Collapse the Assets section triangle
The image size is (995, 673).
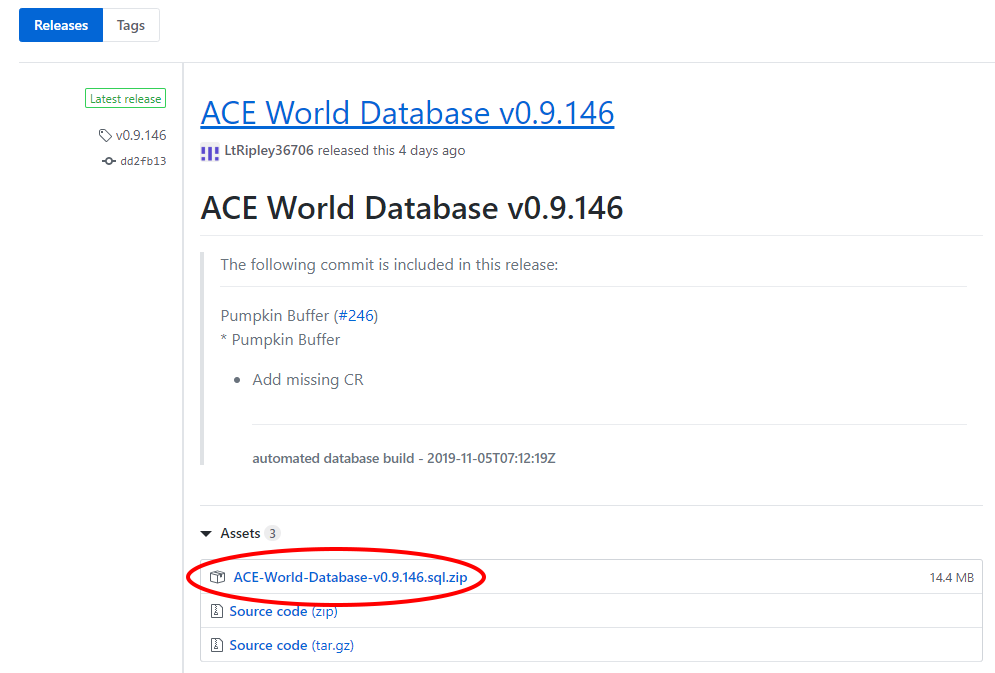click(206, 533)
